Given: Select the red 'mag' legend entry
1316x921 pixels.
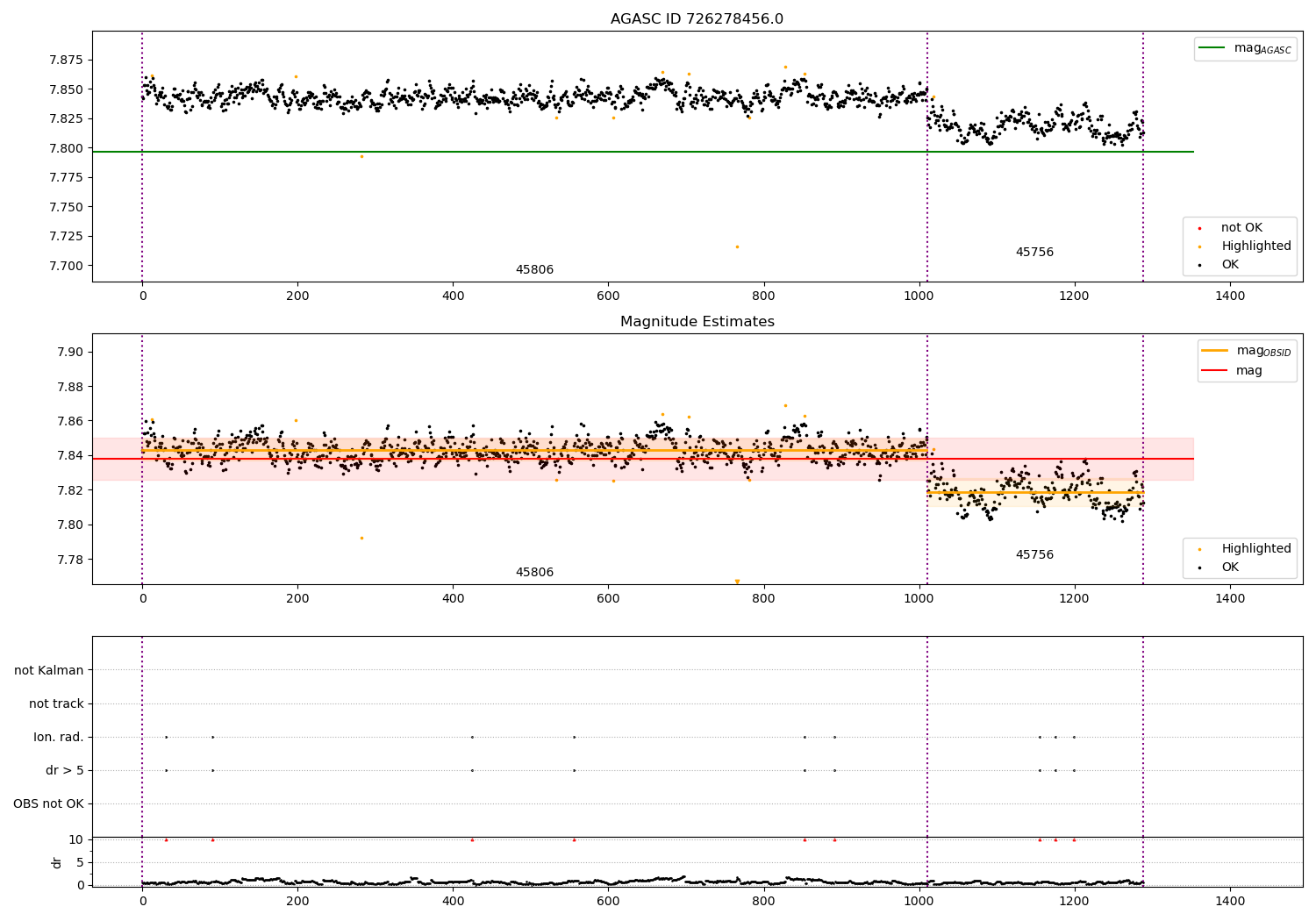Looking at the screenshot, I should click(1232, 371).
